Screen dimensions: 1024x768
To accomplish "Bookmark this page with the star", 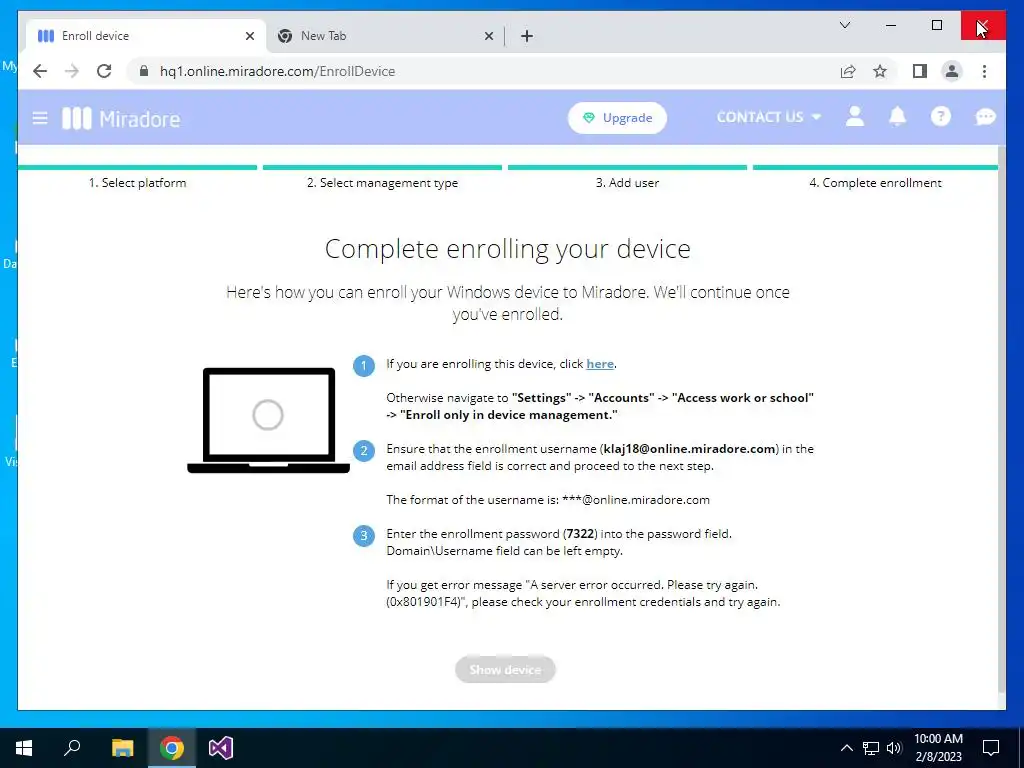I will tap(880, 71).
